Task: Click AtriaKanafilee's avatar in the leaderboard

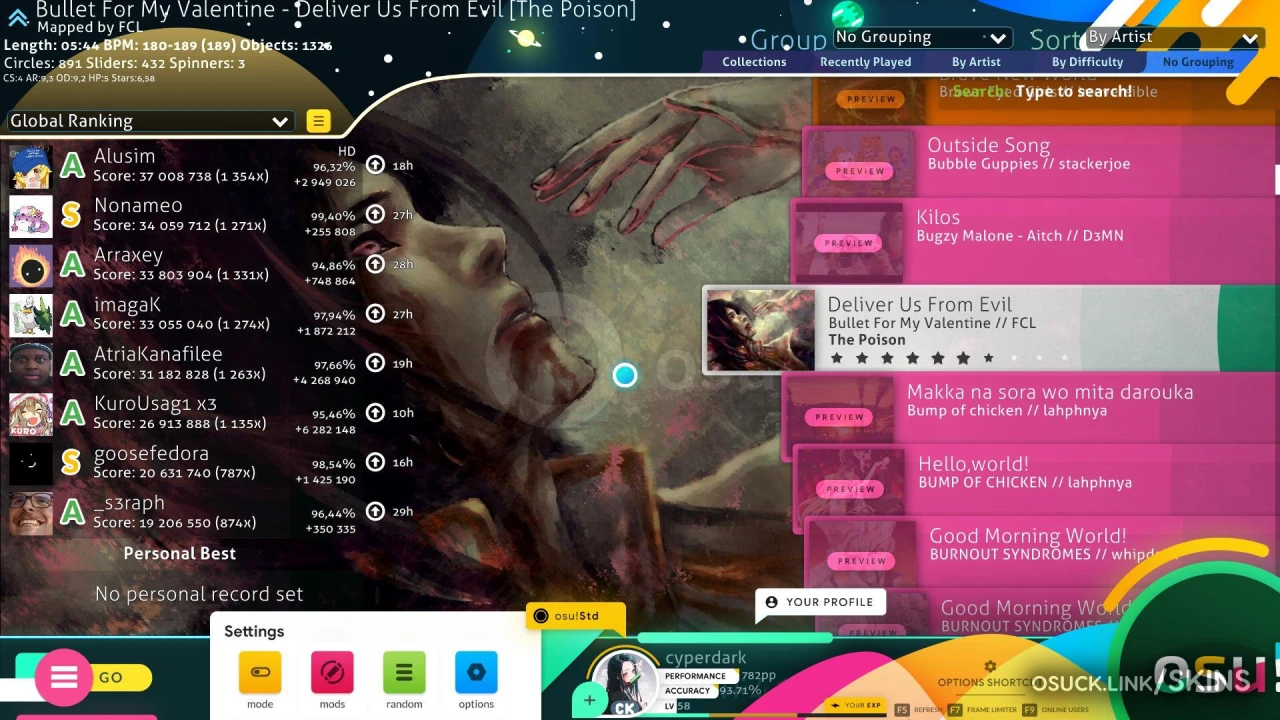Action: pos(31,365)
